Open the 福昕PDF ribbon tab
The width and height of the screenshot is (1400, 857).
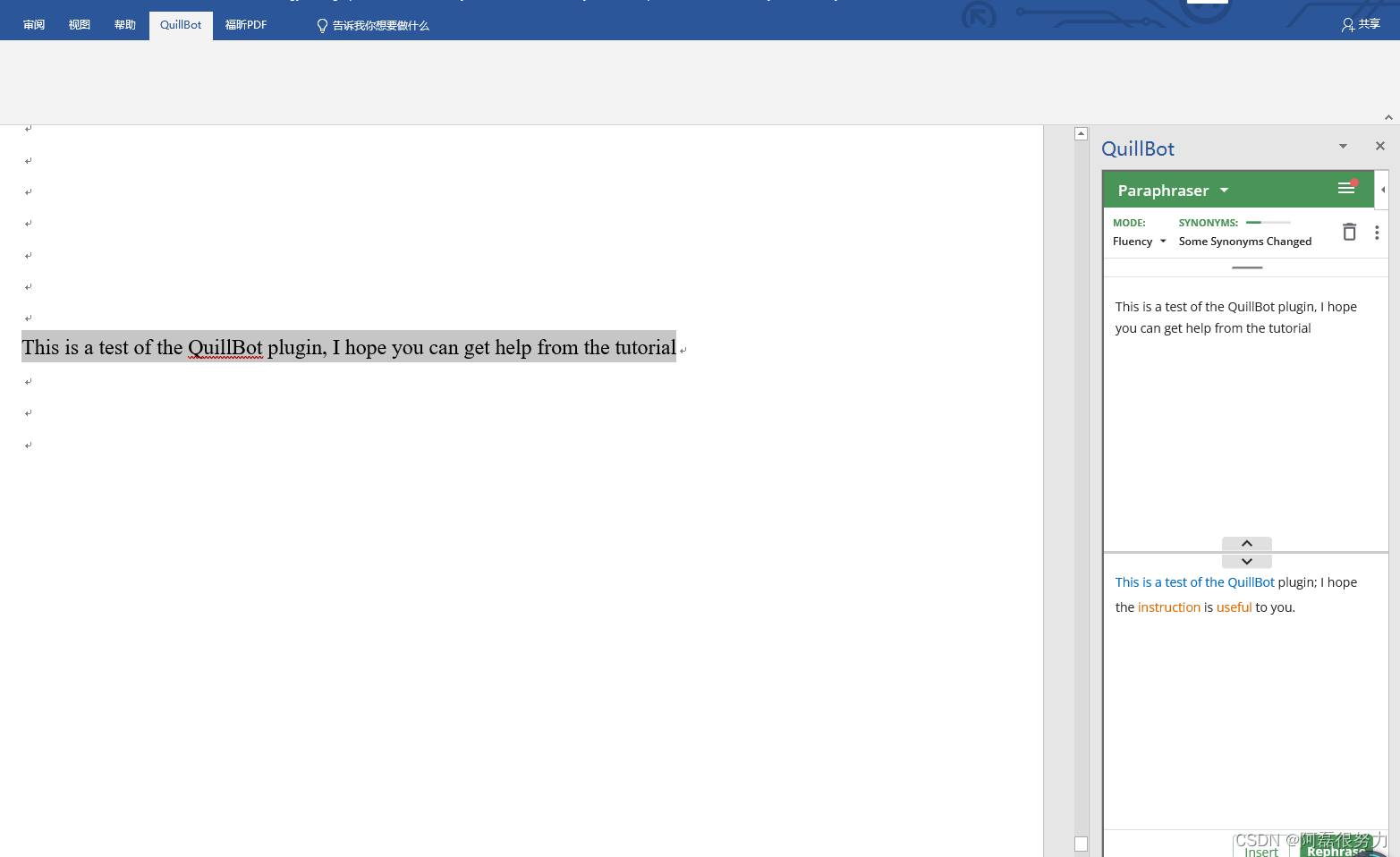[246, 25]
